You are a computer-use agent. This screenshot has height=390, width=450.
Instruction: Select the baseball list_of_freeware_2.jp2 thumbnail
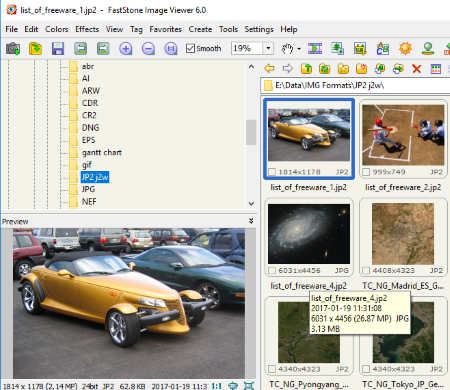(403, 135)
